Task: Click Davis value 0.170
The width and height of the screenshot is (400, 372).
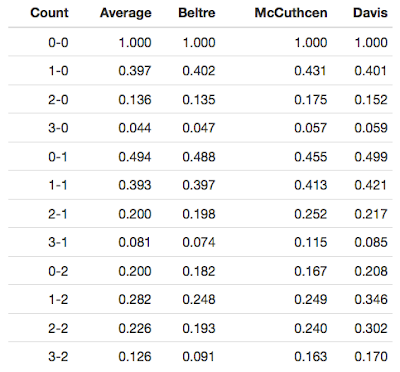Action: [371, 357]
